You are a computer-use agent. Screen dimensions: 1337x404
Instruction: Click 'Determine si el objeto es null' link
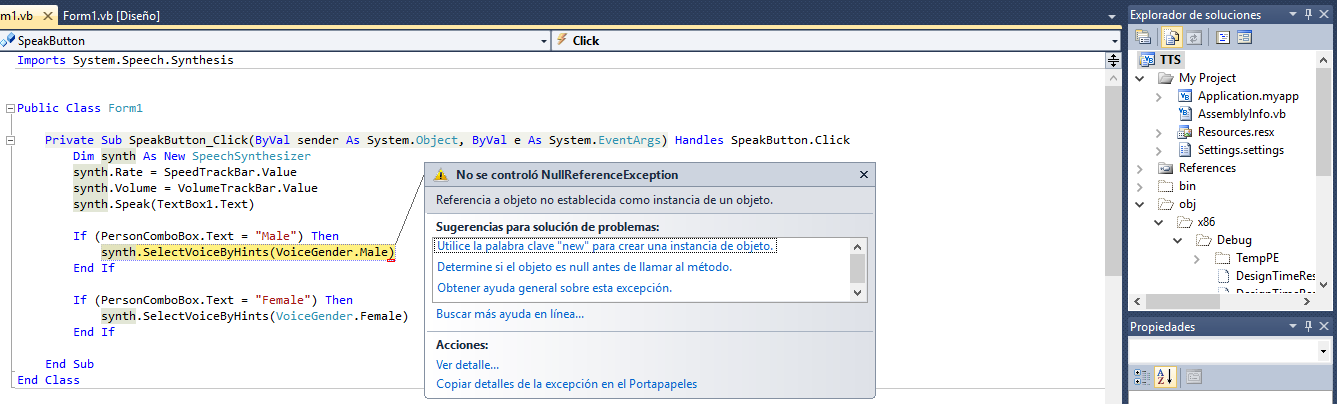(585, 267)
